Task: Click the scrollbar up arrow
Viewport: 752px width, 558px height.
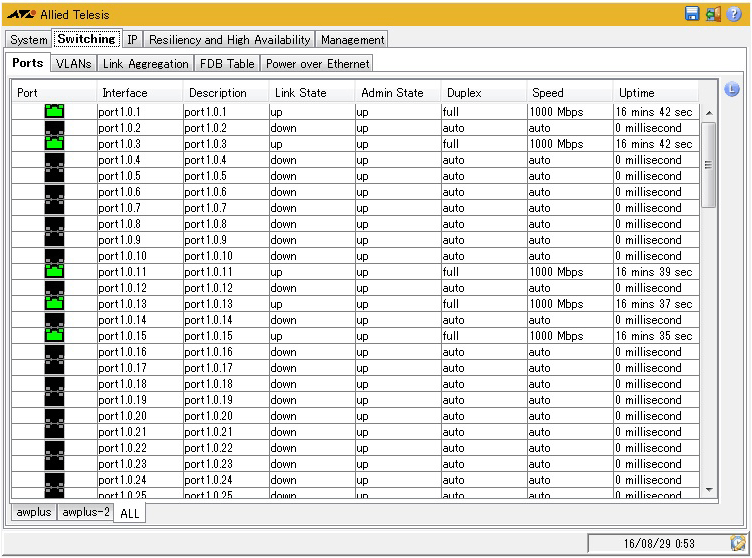Action: click(709, 112)
